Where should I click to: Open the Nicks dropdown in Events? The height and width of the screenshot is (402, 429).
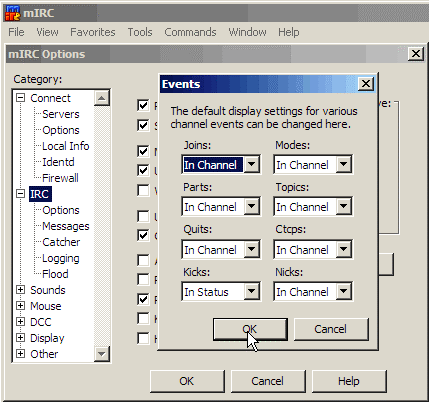[344, 291]
